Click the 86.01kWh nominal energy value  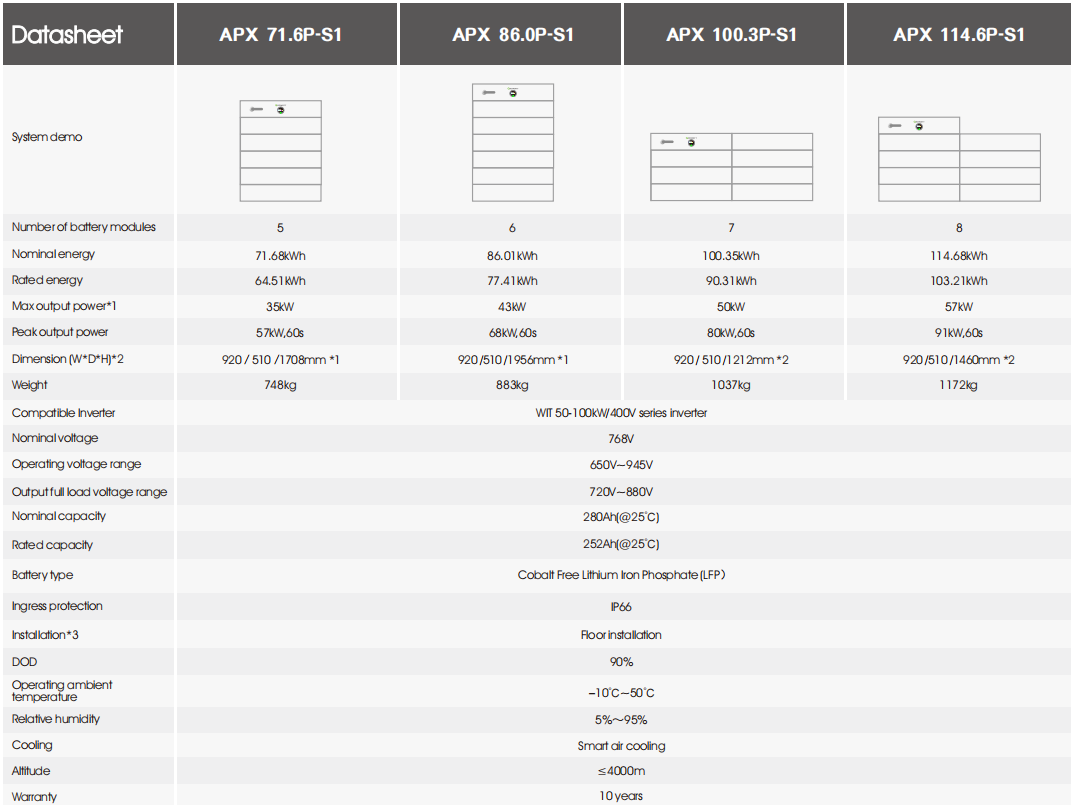512,256
